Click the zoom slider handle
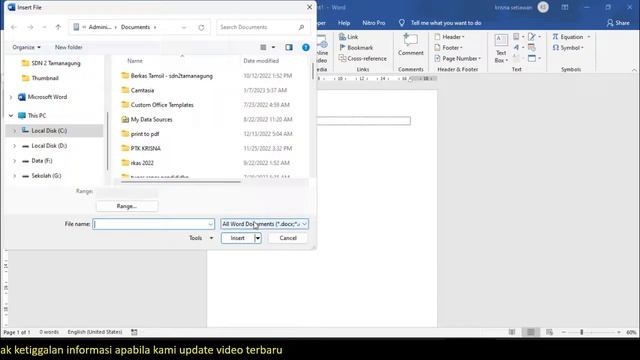This screenshot has height=360, width=640. [x=582, y=332]
